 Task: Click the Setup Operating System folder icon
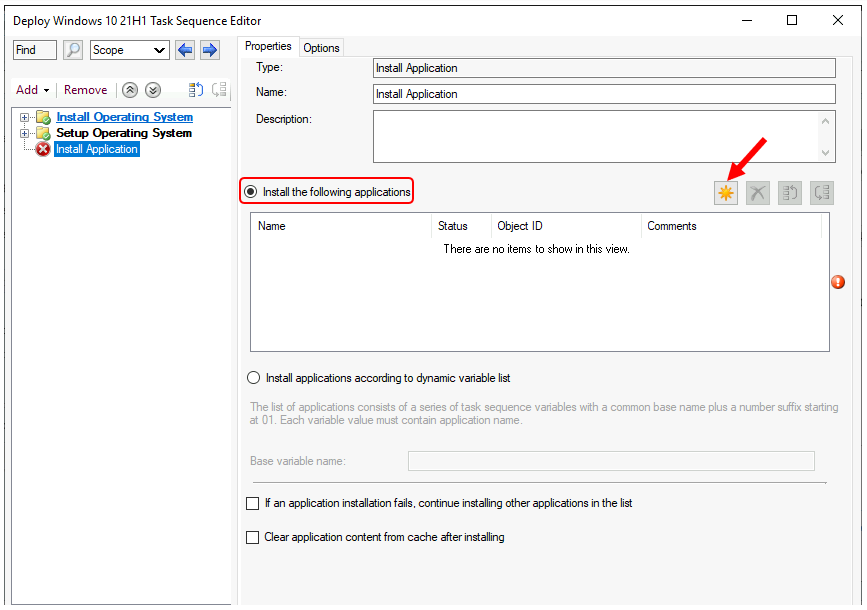44,133
